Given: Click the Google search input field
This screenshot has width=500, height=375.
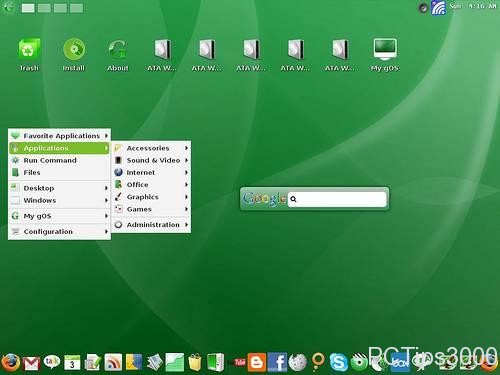Looking at the screenshot, I should 337,199.
